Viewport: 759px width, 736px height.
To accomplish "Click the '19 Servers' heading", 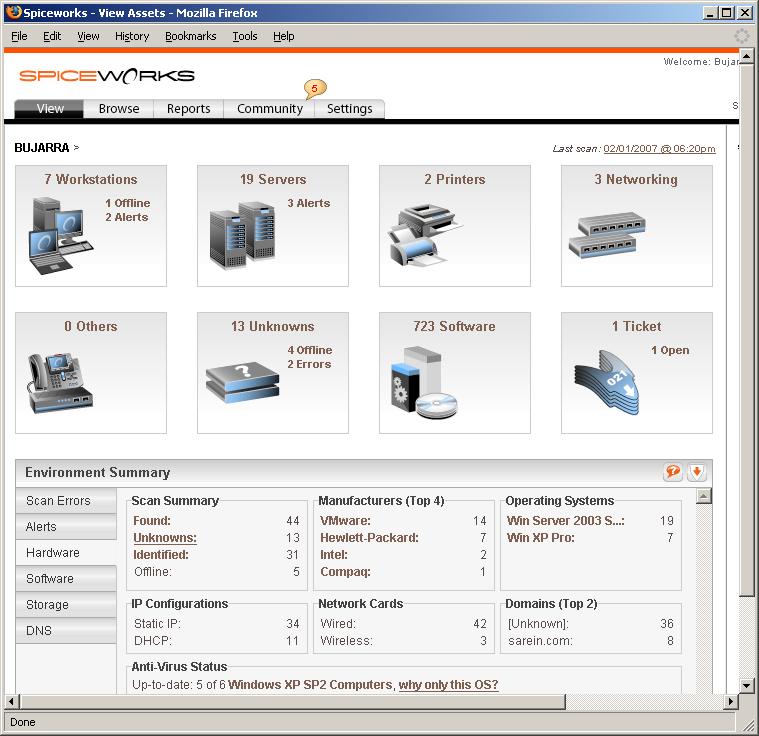I will (273, 179).
